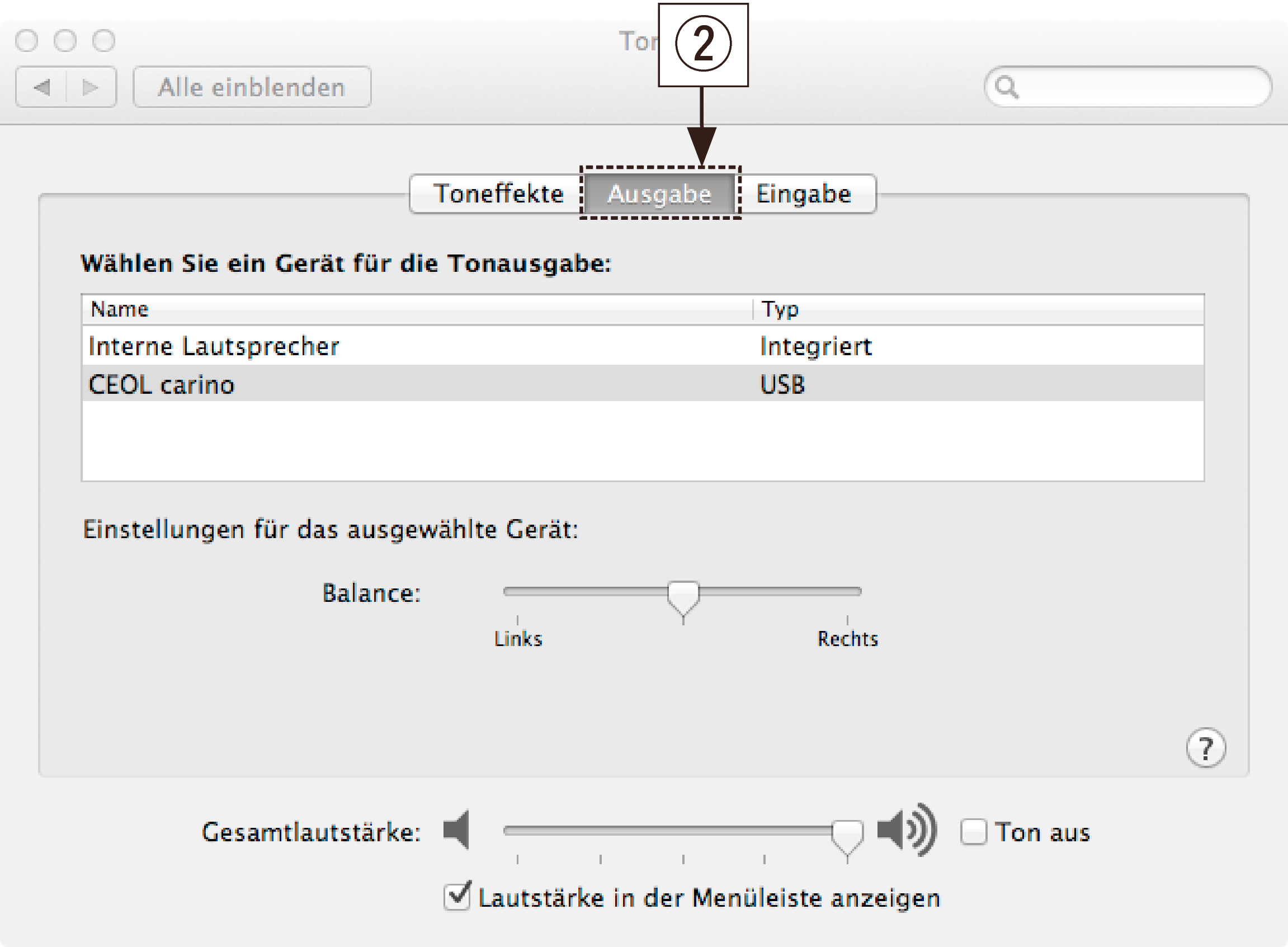Click the forward navigation arrow
Viewport: 1288px width, 947px height.
point(90,87)
